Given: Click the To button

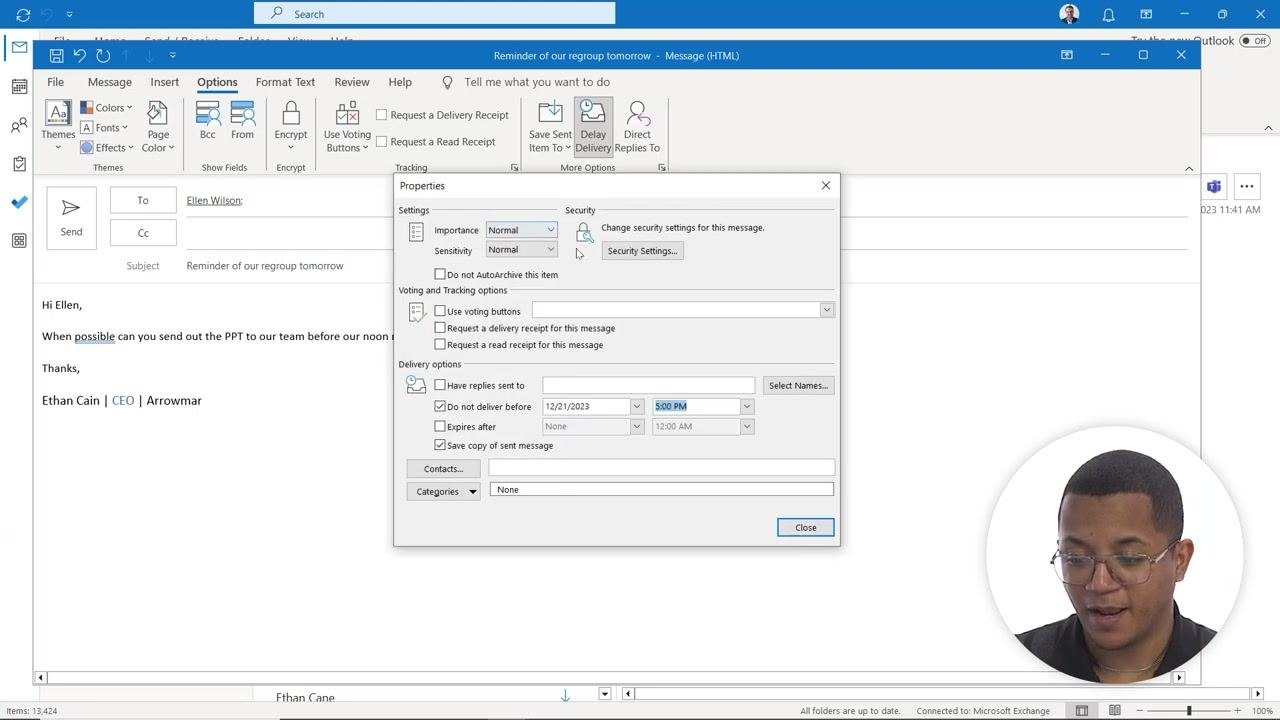Looking at the screenshot, I should (x=143, y=201).
